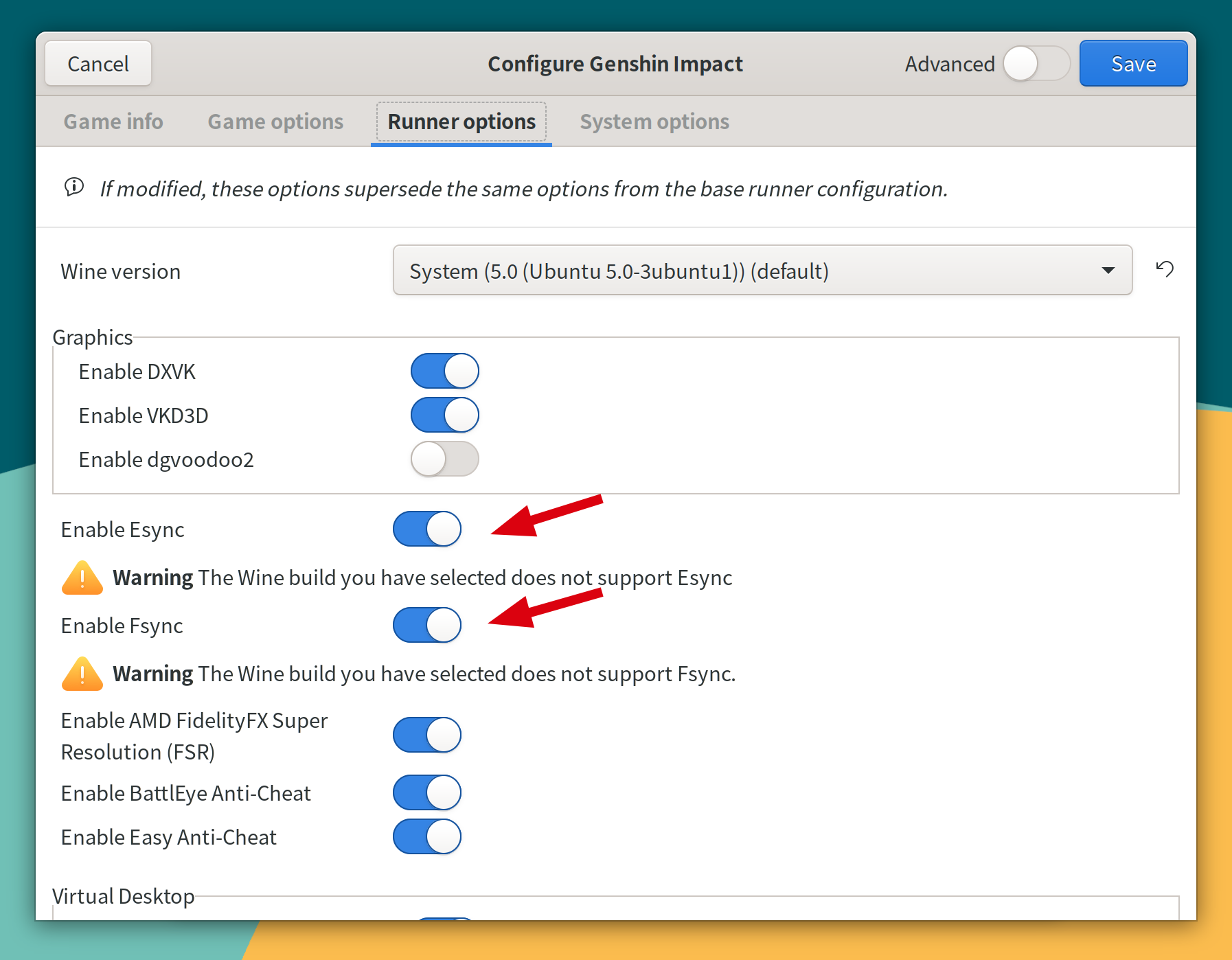Open the Game options tab

click(x=275, y=122)
